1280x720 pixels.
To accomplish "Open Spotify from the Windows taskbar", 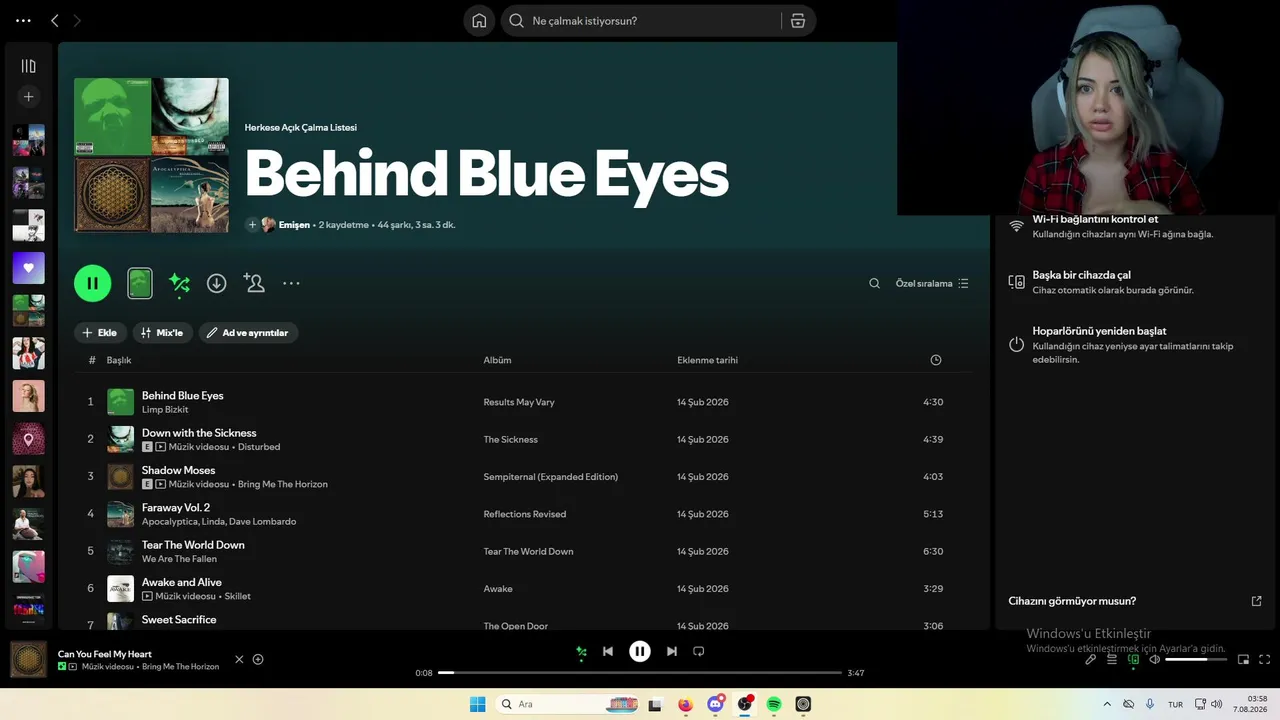I will (x=774, y=704).
